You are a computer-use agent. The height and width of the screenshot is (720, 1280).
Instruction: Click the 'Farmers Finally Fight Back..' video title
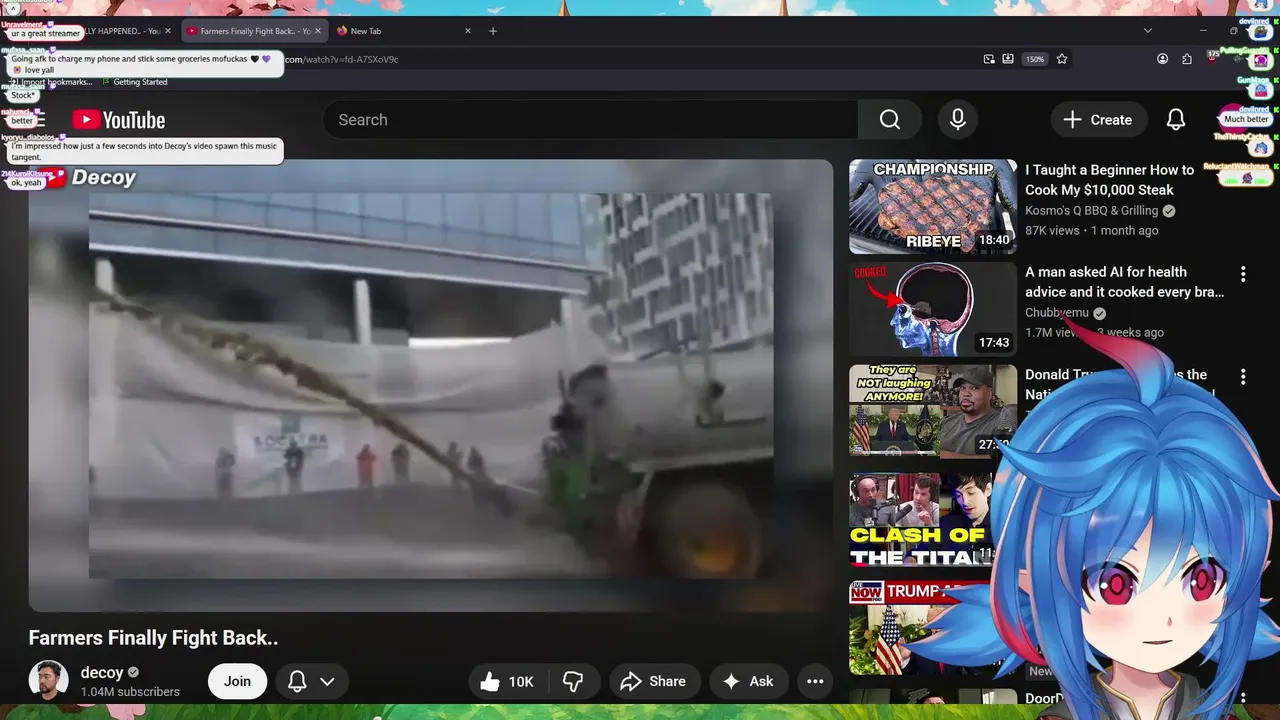(x=153, y=638)
